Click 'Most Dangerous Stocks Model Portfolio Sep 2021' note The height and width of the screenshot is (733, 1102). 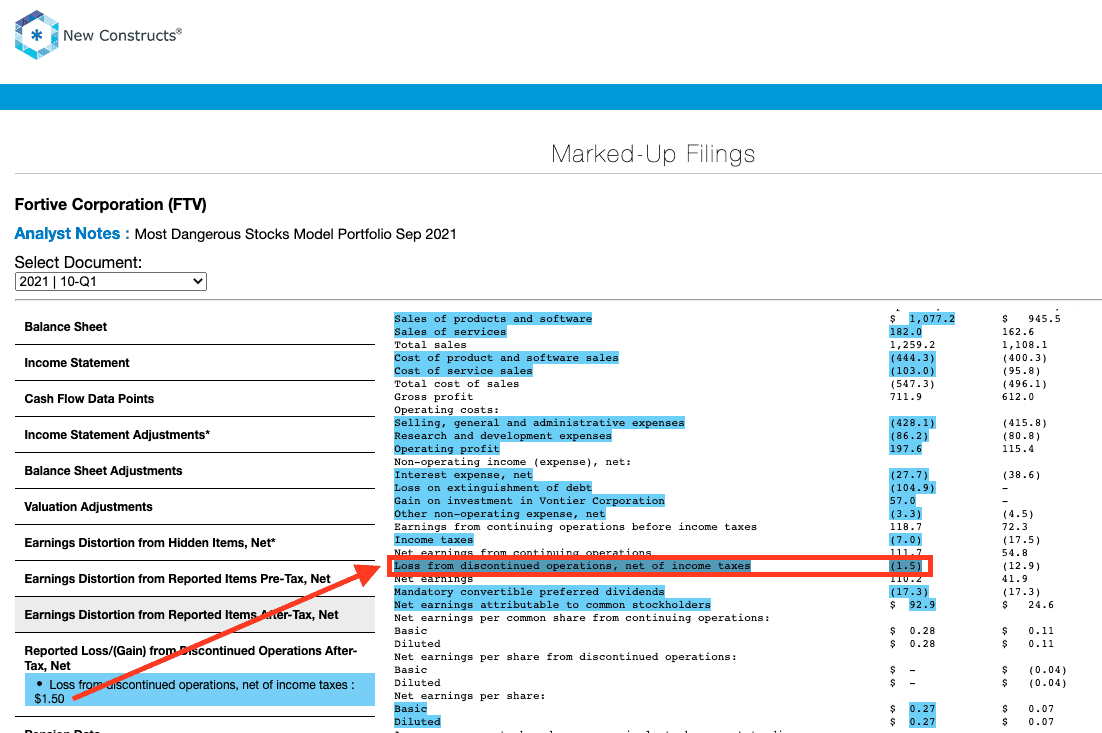(295, 234)
